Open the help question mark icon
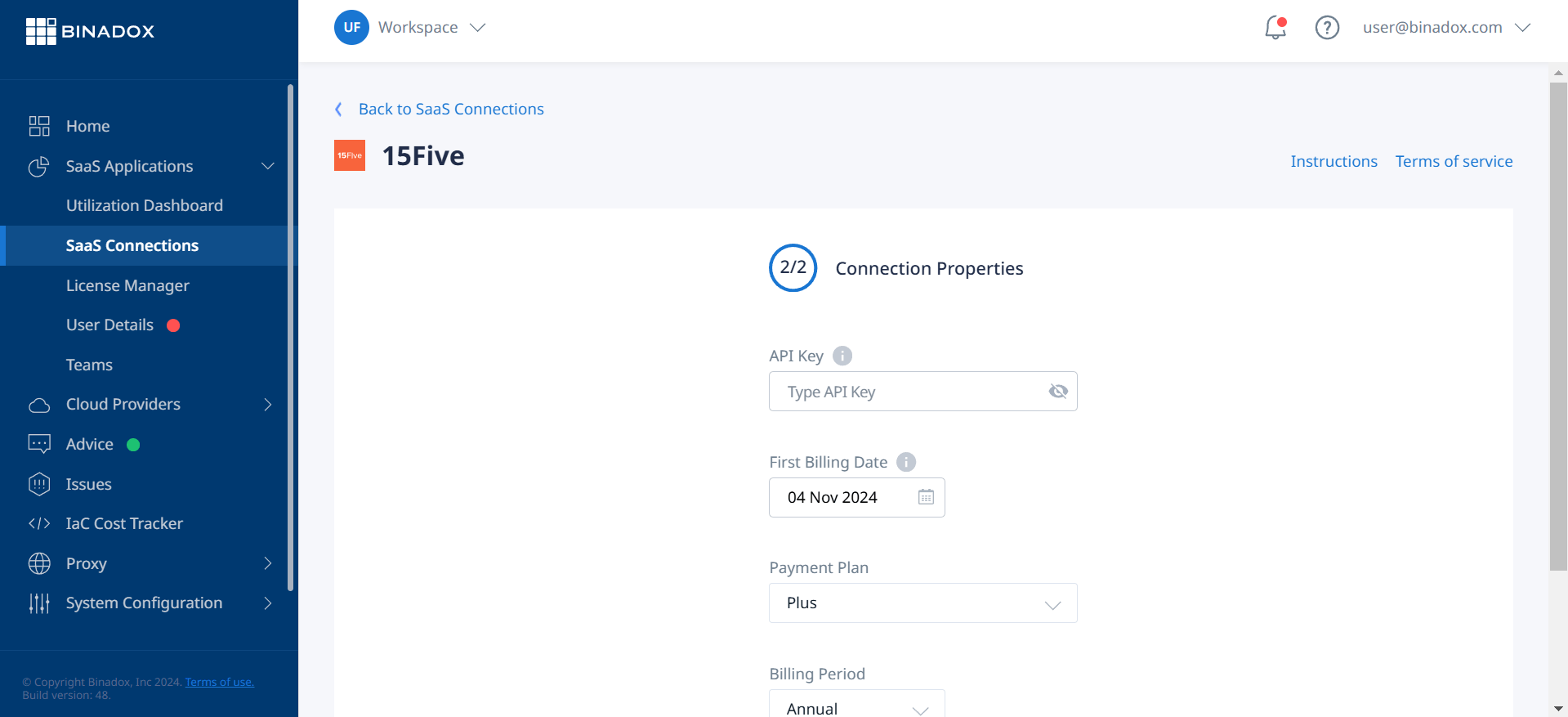1568x717 pixels. (x=1327, y=28)
